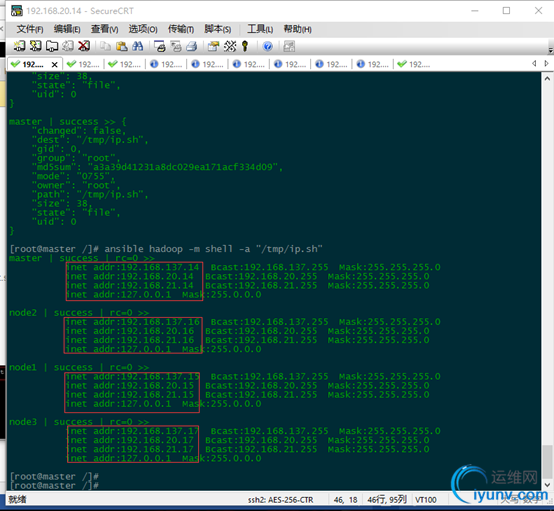Viewport: 554px width, 511px height.
Task: Open the 查看(V) menu
Action: tap(104, 29)
